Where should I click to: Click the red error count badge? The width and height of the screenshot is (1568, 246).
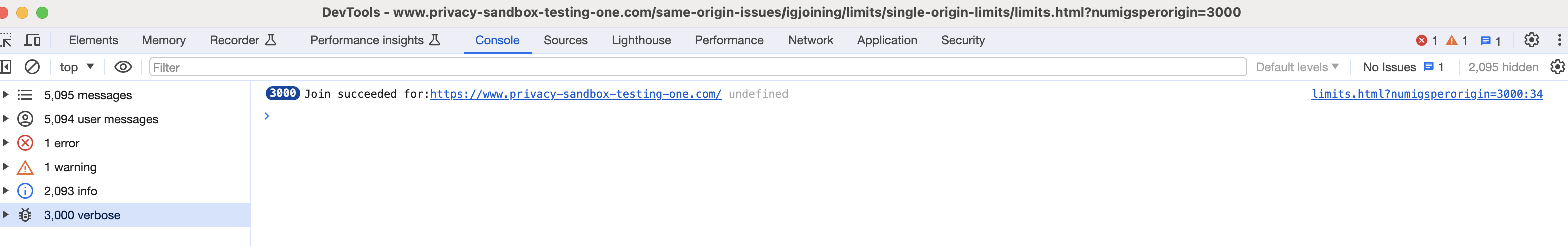point(1427,40)
